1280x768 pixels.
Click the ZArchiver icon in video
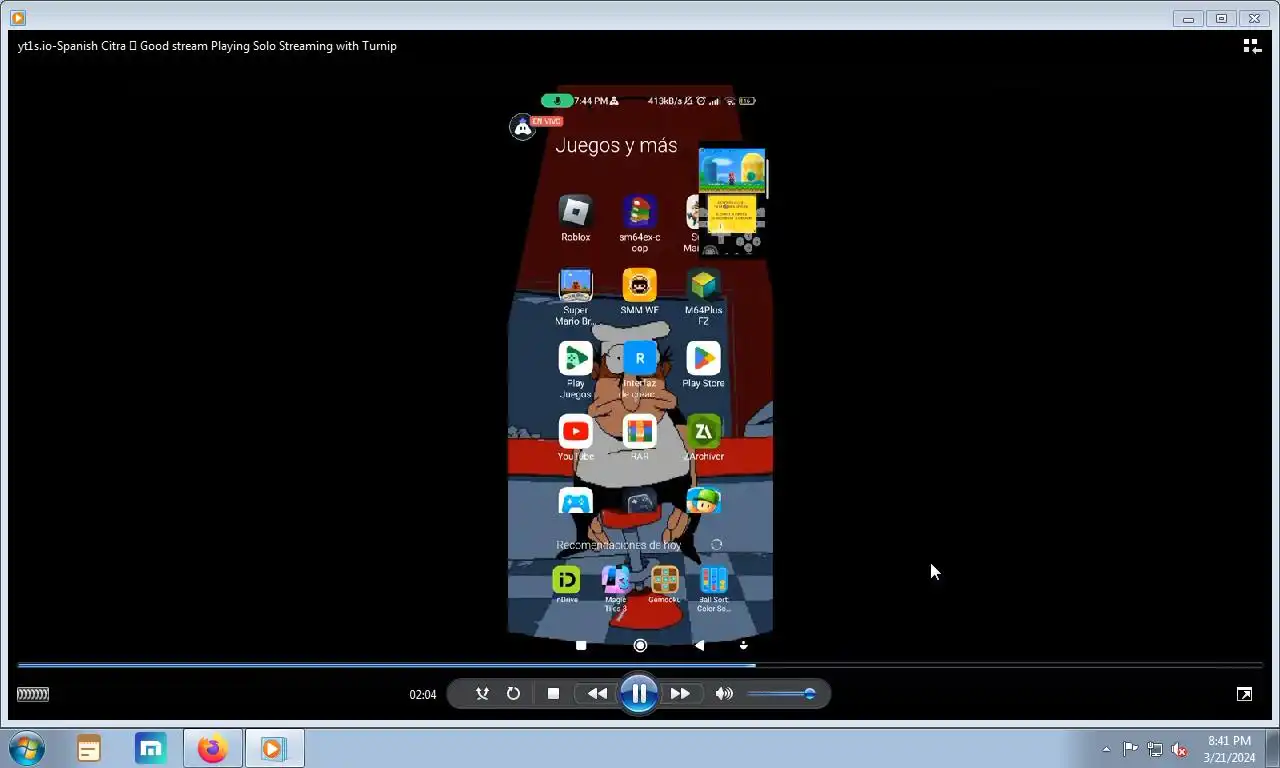click(x=703, y=431)
